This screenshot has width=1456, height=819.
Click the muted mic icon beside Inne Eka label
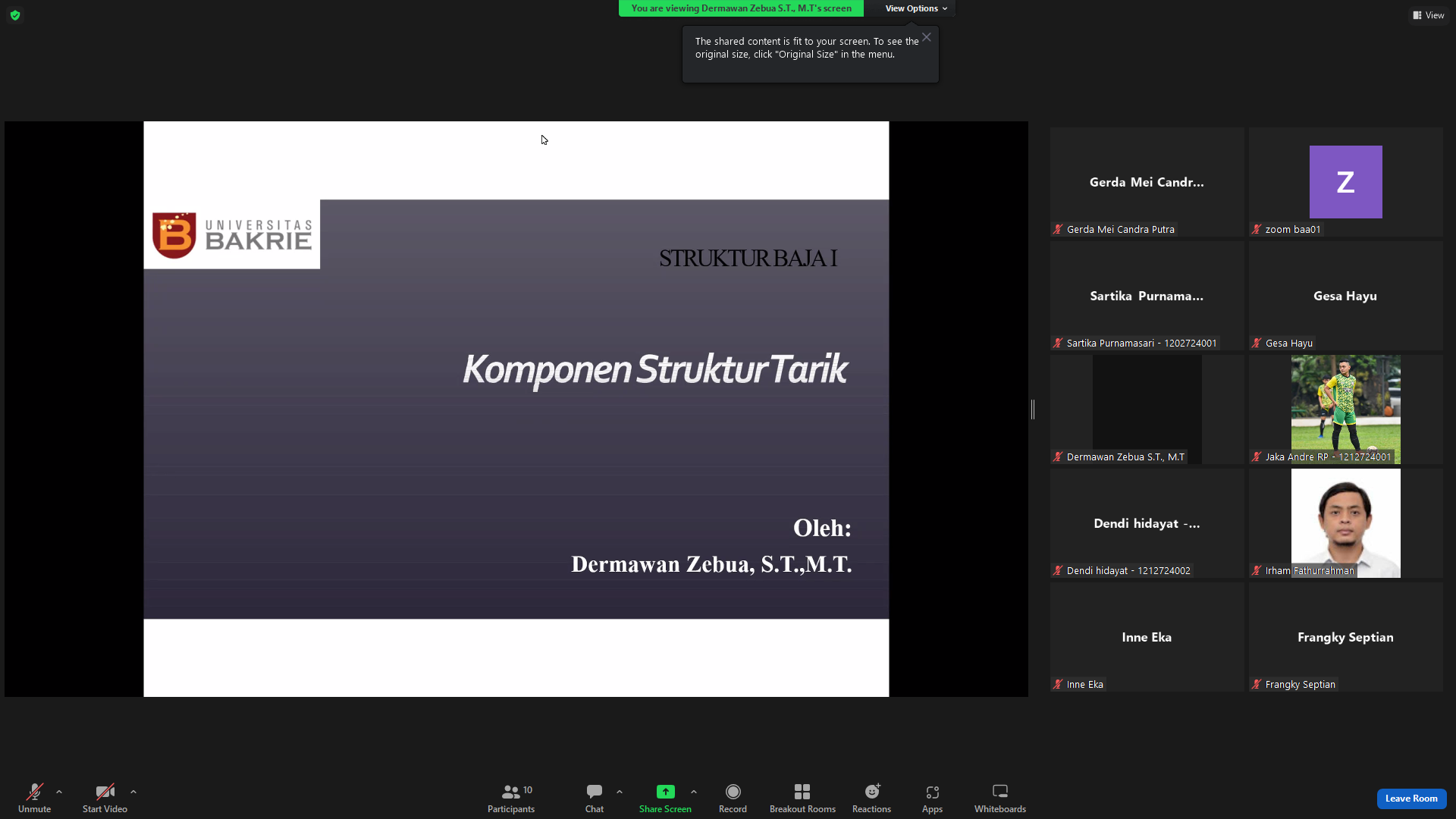point(1058,684)
